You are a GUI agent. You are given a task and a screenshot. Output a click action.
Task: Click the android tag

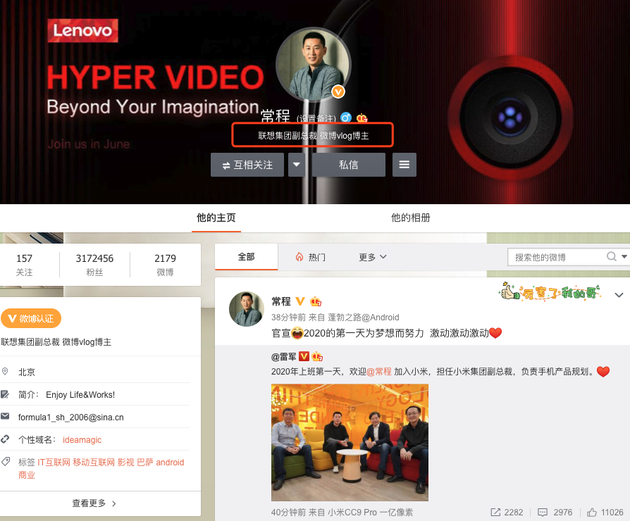coord(170,462)
